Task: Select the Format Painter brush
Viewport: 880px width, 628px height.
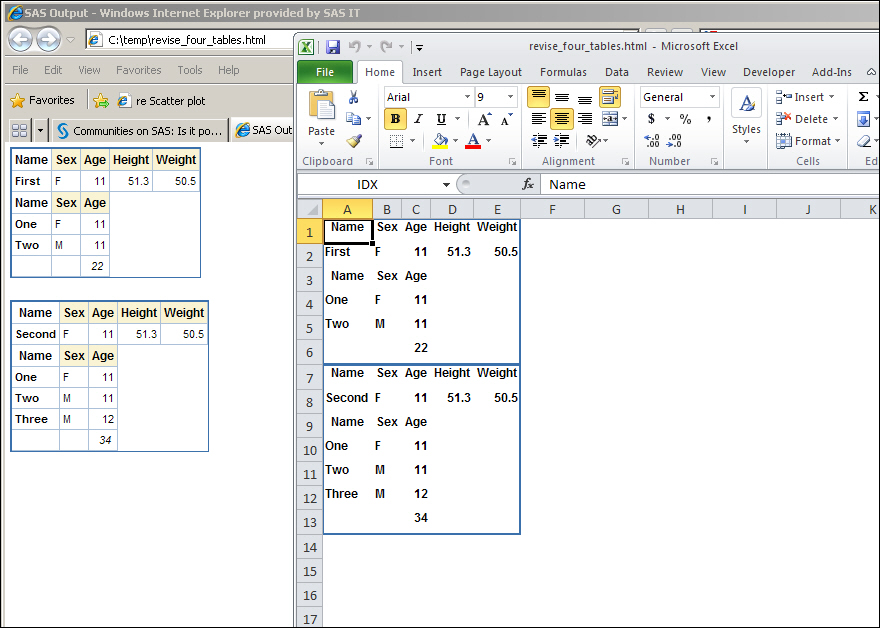Action: coord(353,141)
